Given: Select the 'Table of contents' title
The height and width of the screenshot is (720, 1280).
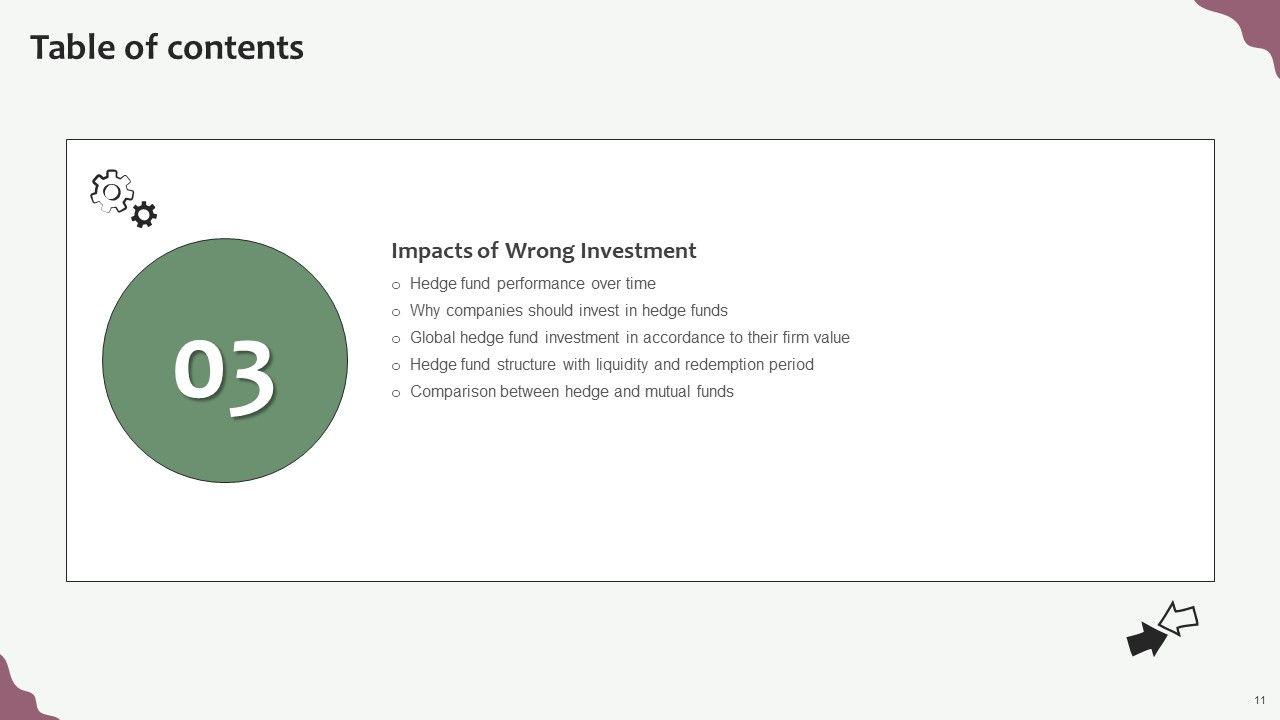Looking at the screenshot, I should (167, 47).
